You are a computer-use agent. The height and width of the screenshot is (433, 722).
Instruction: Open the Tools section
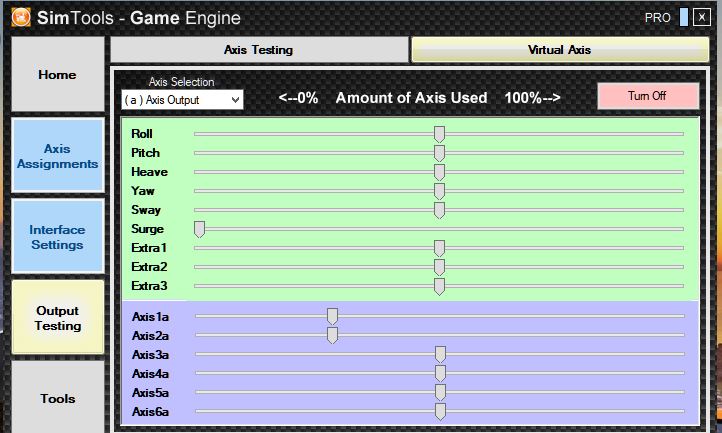pyautogui.click(x=58, y=398)
